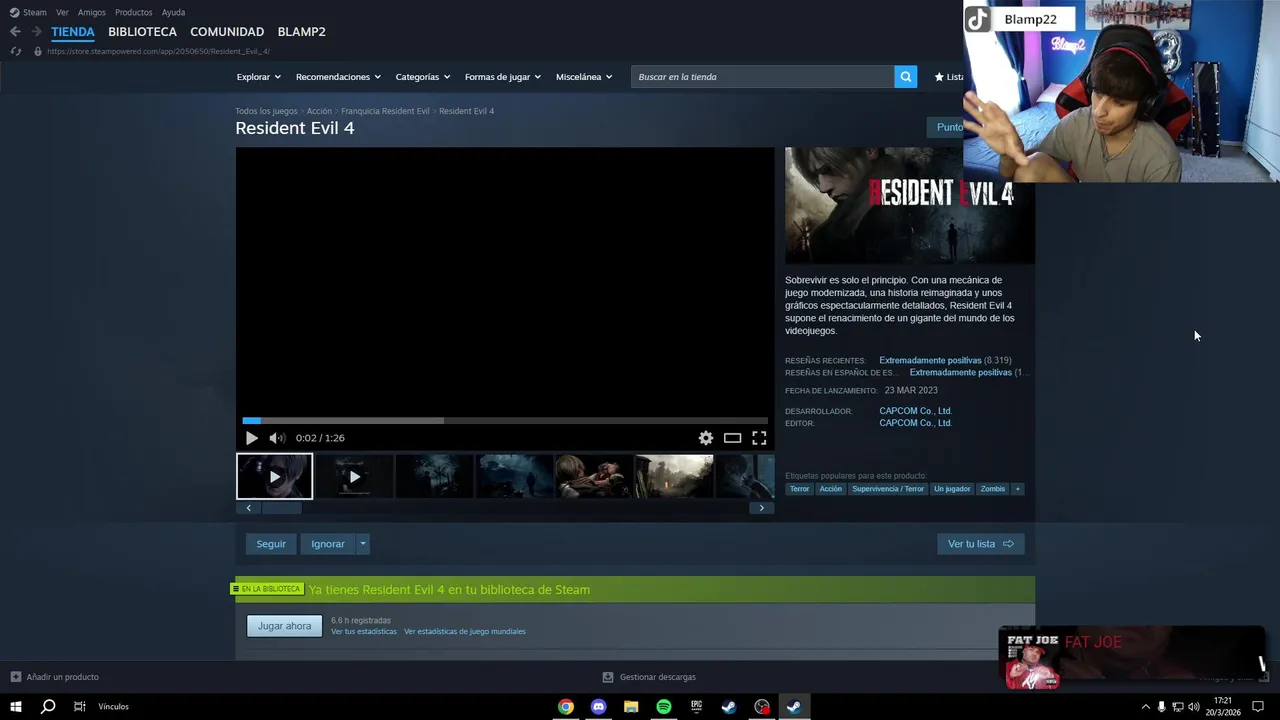Open the Ignorar options dropdown arrow
The image size is (1280, 720).
(363, 544)
